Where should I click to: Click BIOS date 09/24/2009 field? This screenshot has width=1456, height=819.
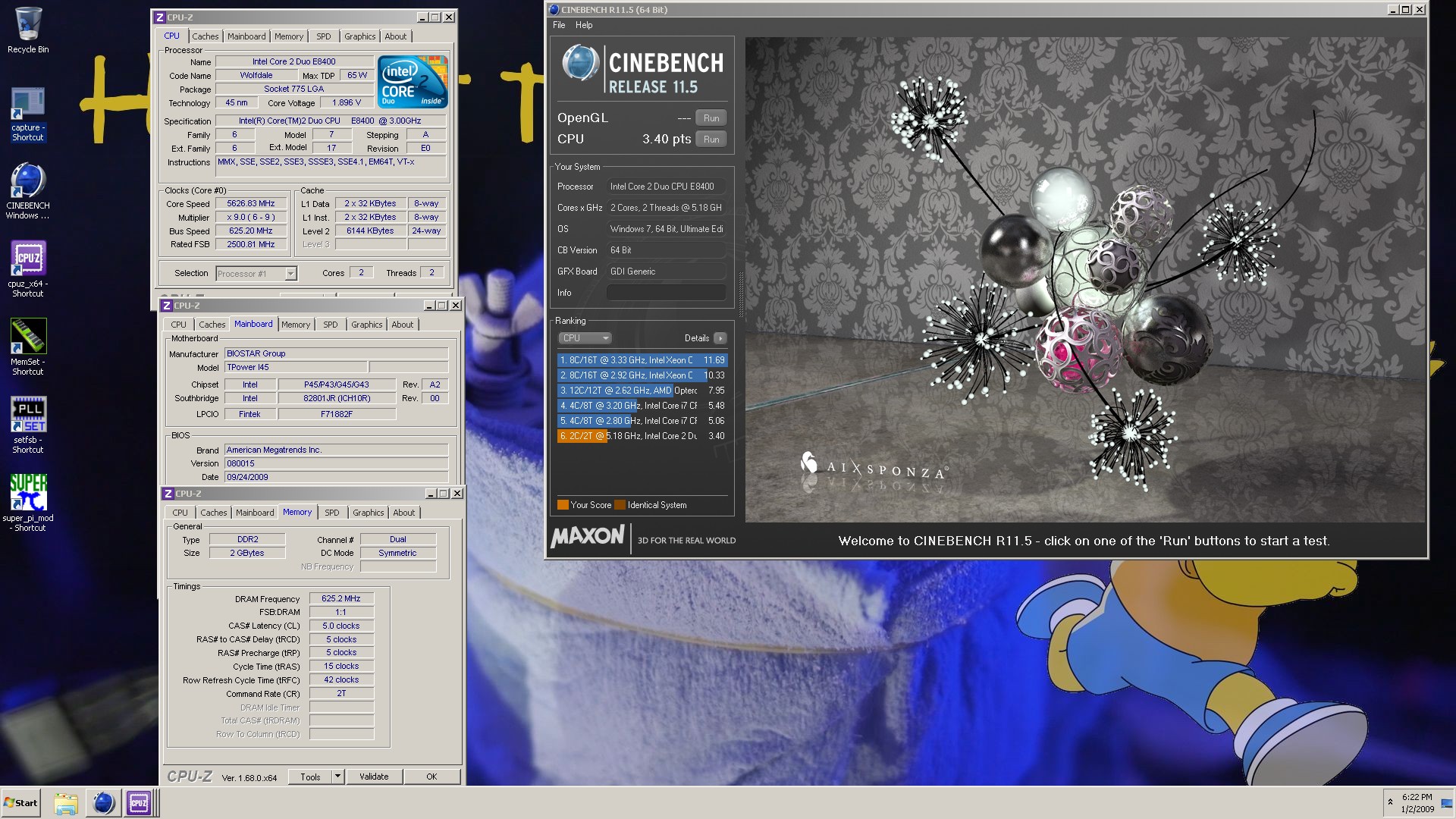pyautogui.click(x=337, y=478)
